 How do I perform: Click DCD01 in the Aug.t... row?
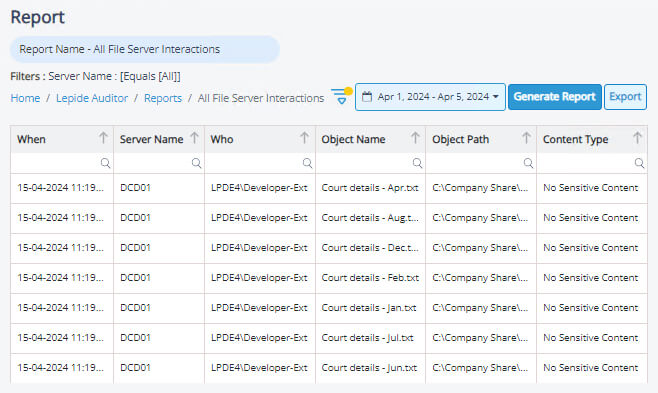click(135, 218)
